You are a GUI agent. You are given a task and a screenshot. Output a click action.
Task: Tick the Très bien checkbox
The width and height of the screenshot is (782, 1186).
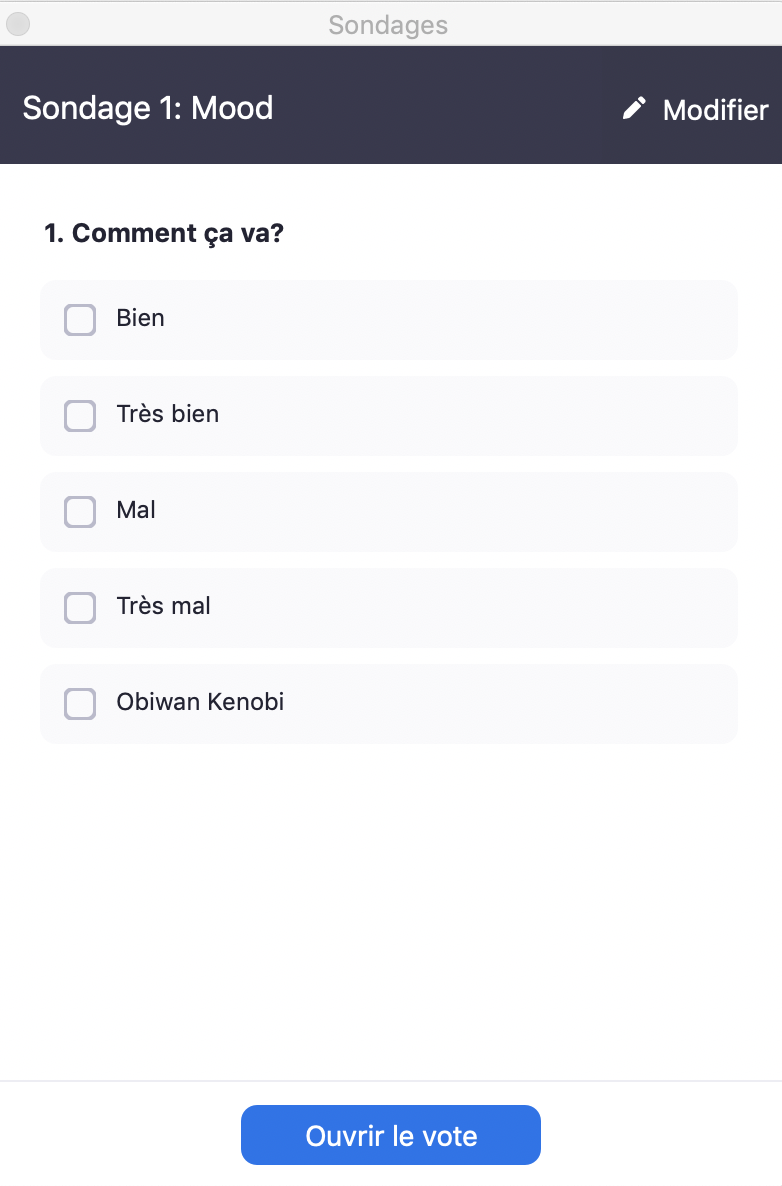click(x=80, y=416)
